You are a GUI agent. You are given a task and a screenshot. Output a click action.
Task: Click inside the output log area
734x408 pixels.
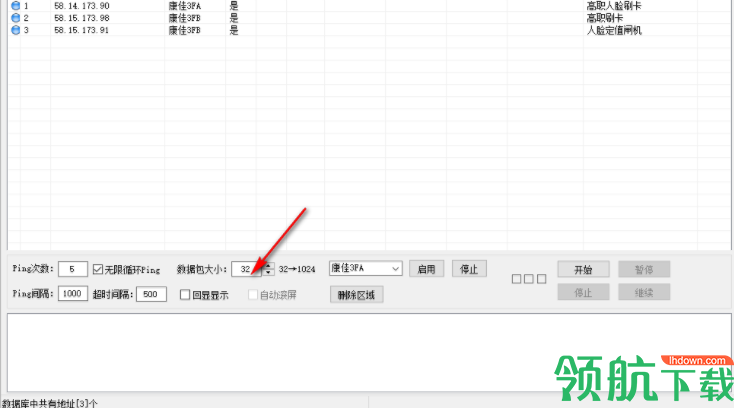click(x=369, y=352)
